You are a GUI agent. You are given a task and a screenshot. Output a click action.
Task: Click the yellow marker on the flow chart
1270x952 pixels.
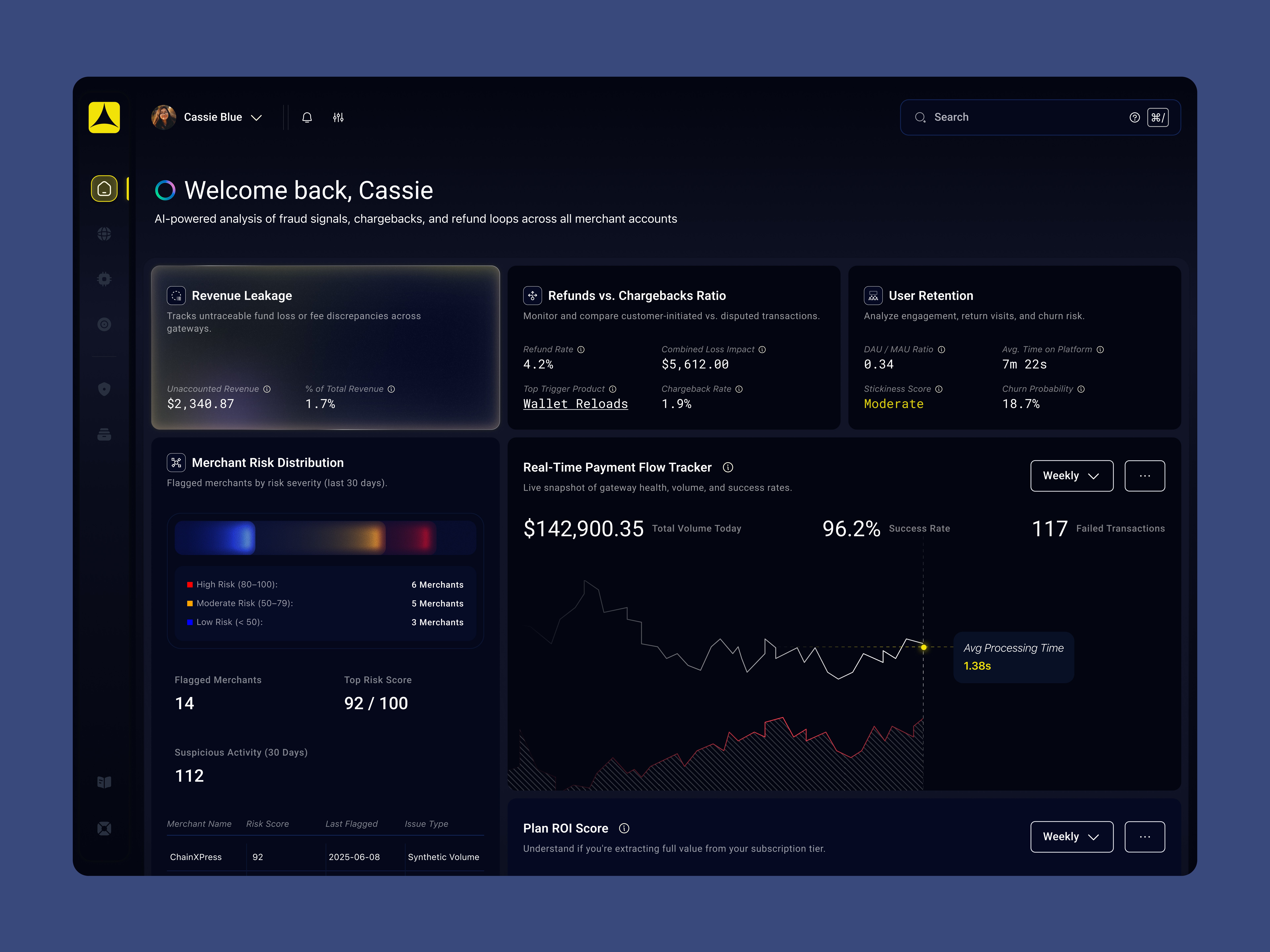click(x=923, y=647)
